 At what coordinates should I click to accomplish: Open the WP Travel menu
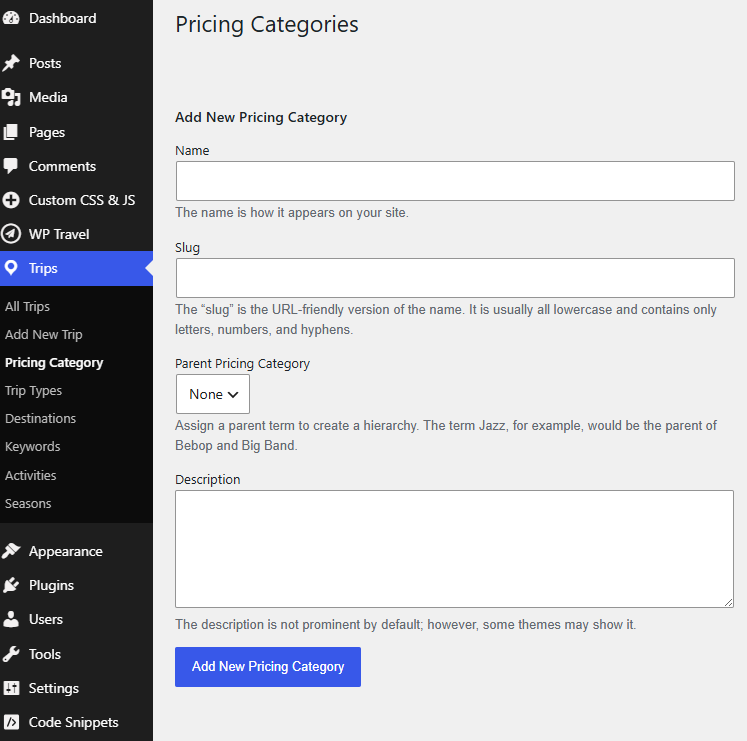tap(76, 234)
